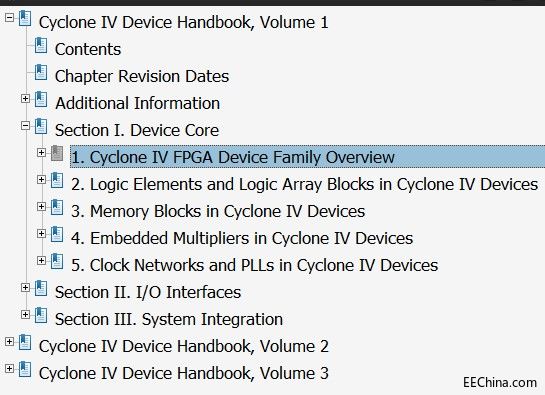Expand chapter 5 Clock Networks and PLLs
Image resolution: width=545 pixels, height=395 pixels.
[x=41, y=260]
